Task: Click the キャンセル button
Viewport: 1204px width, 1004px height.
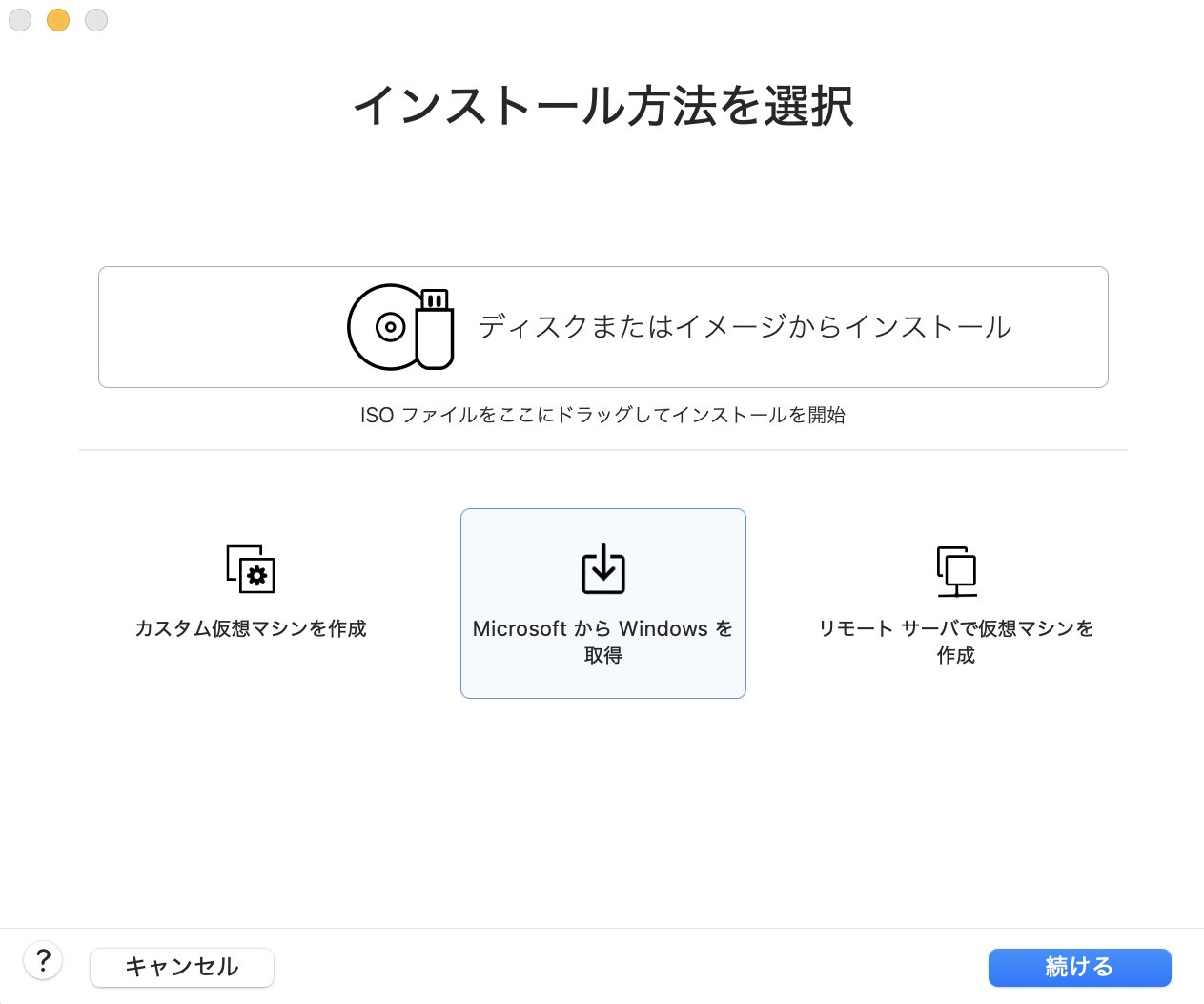Action: (x=182, y=967)
